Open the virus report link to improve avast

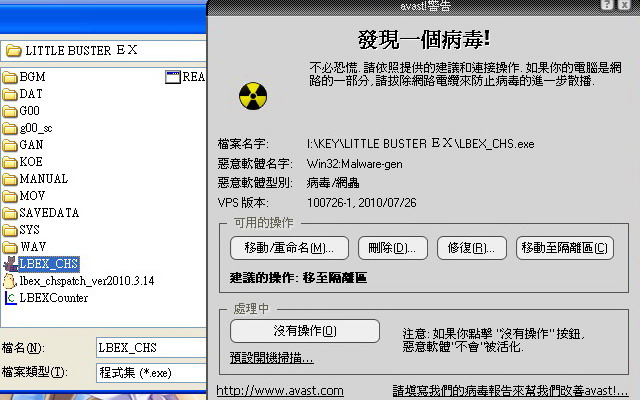coord(510,391)
